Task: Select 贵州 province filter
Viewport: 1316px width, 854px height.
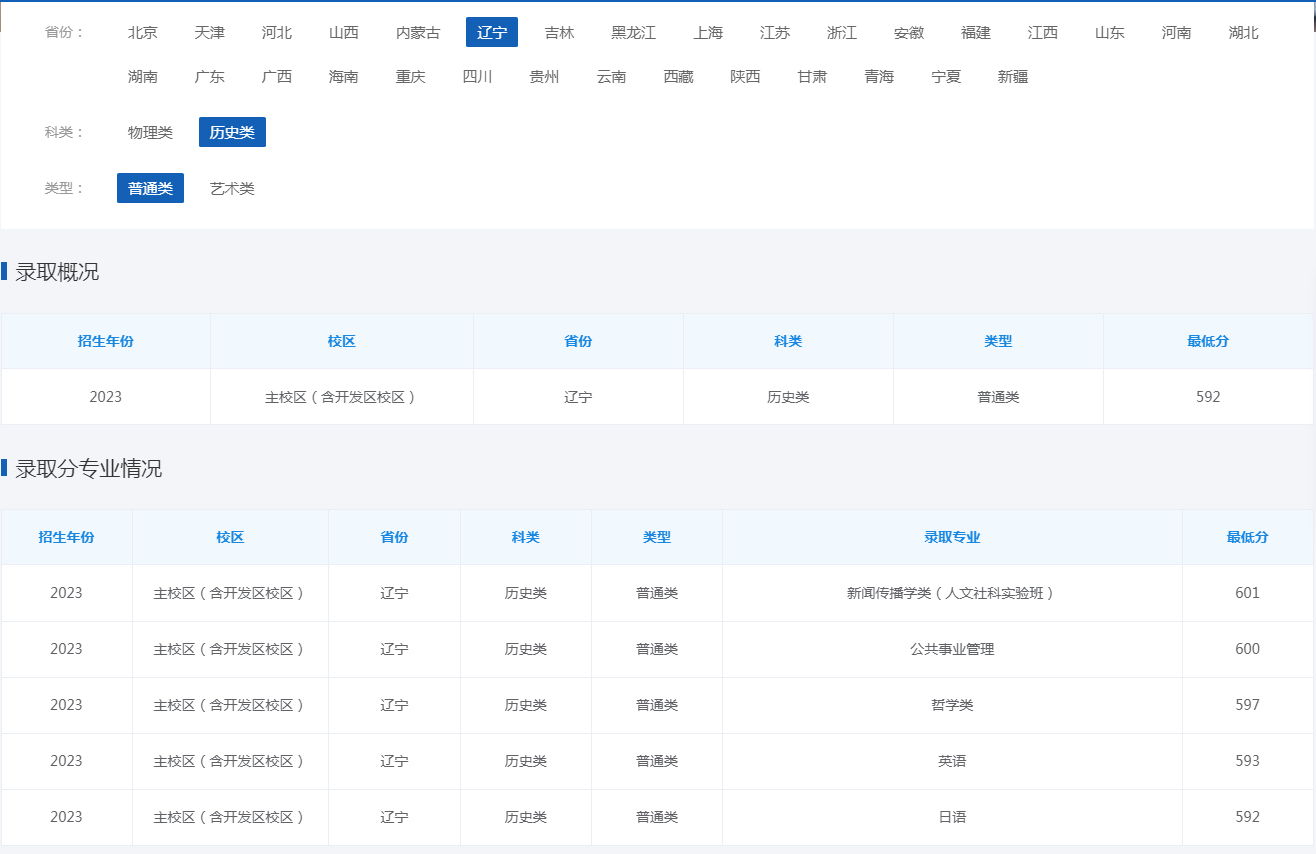Action: 545,77
